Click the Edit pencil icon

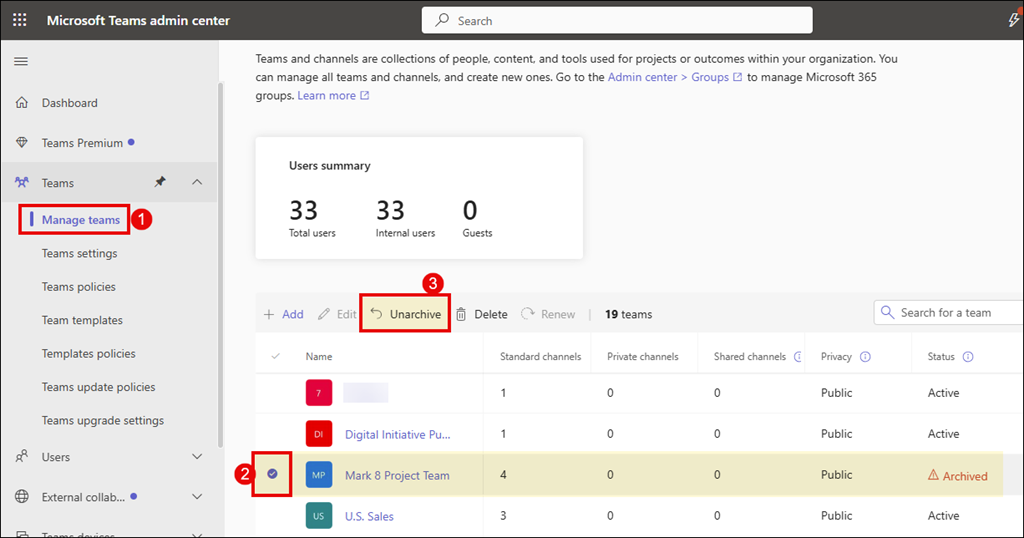coord(323,314)
